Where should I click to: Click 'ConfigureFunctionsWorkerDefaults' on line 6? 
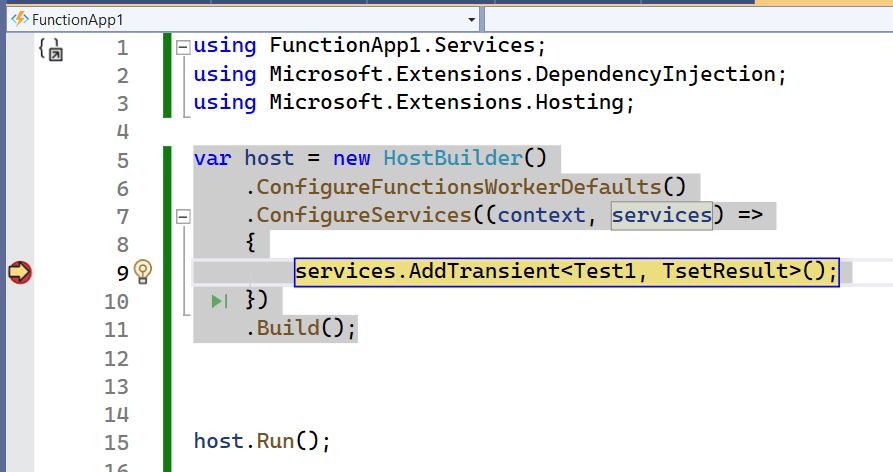click(458, 187)
